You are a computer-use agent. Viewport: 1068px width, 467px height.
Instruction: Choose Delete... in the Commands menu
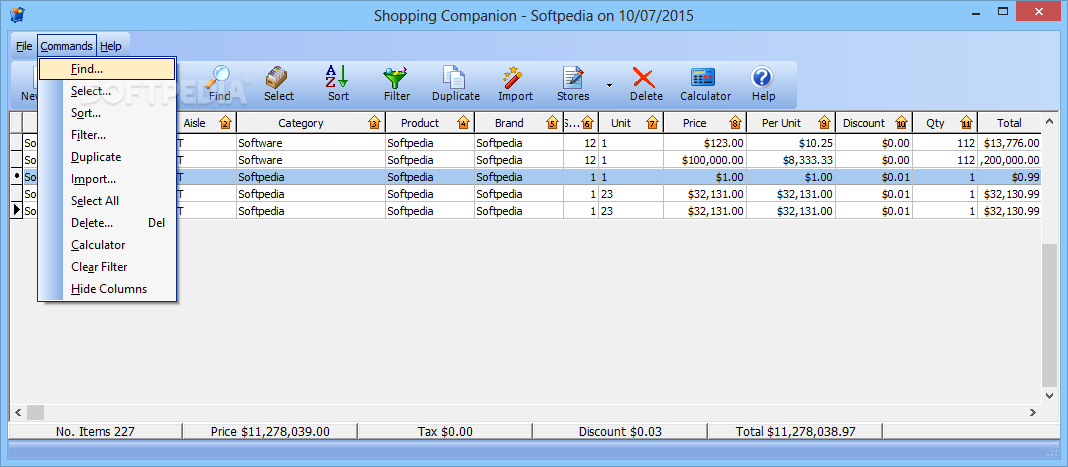point(107,223)
